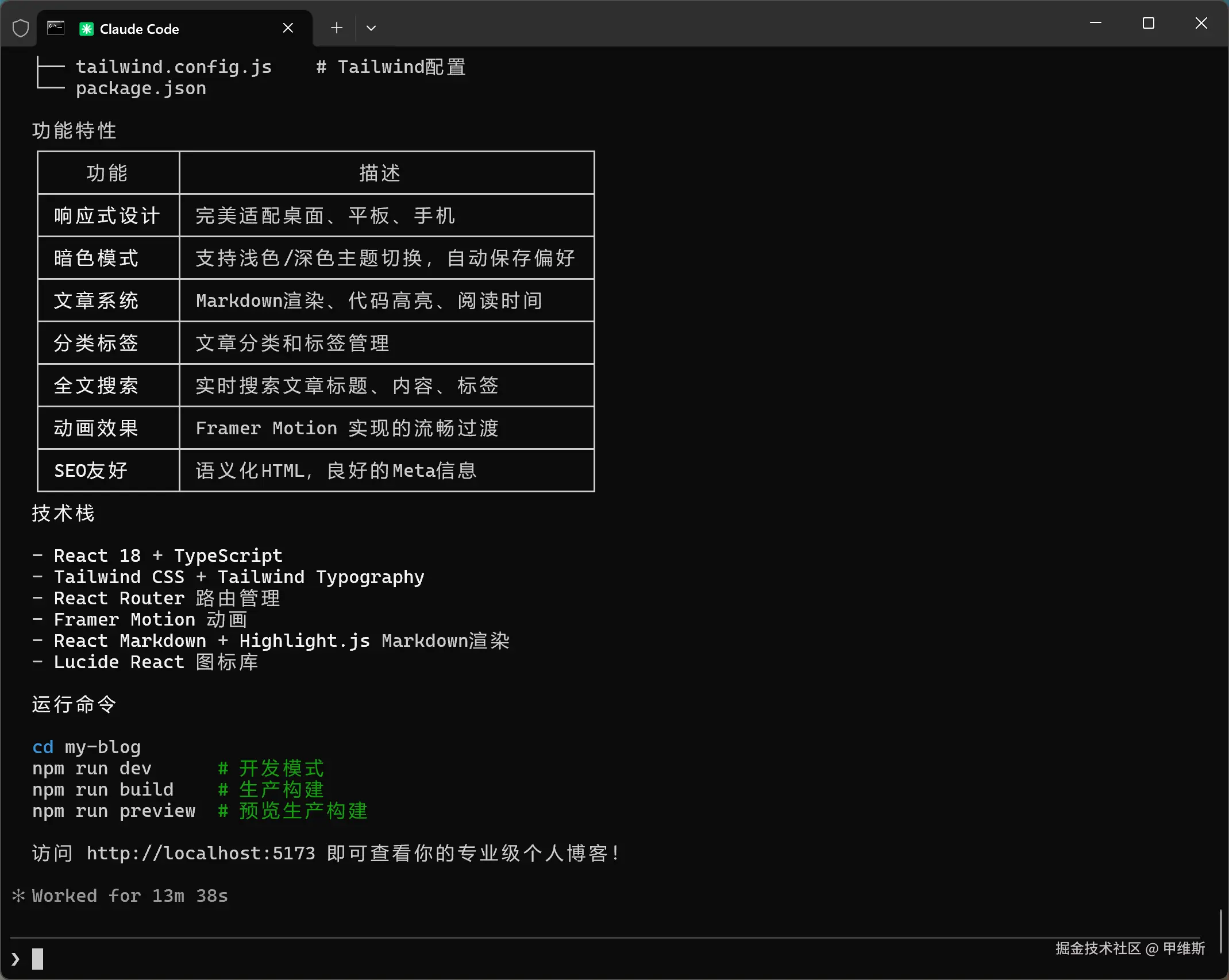
Task: Click the asterisk beside Worked for text
Action: point(18,896)
